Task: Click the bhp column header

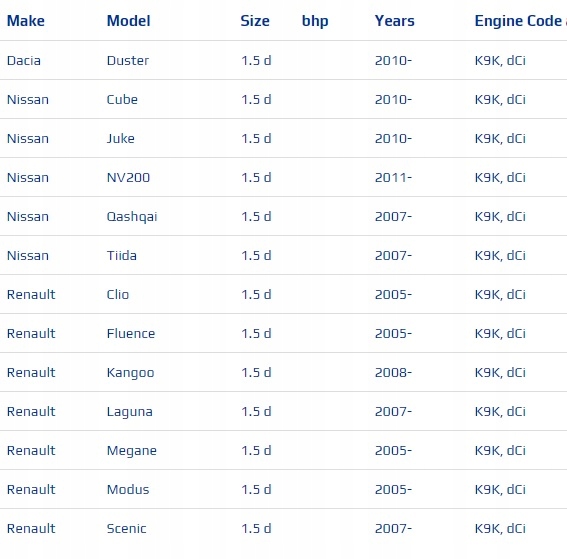Action: coord(315,21)
